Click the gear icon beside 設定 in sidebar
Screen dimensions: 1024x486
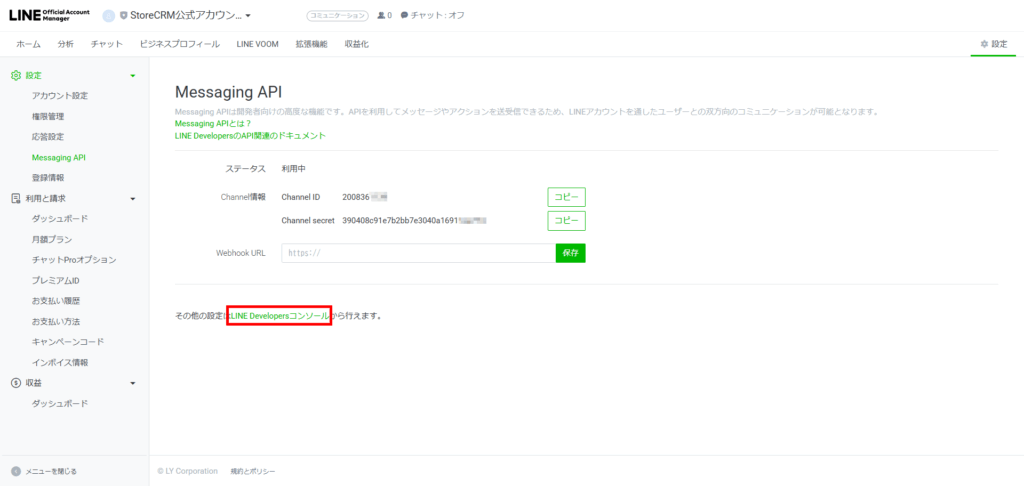pos(15,76)
